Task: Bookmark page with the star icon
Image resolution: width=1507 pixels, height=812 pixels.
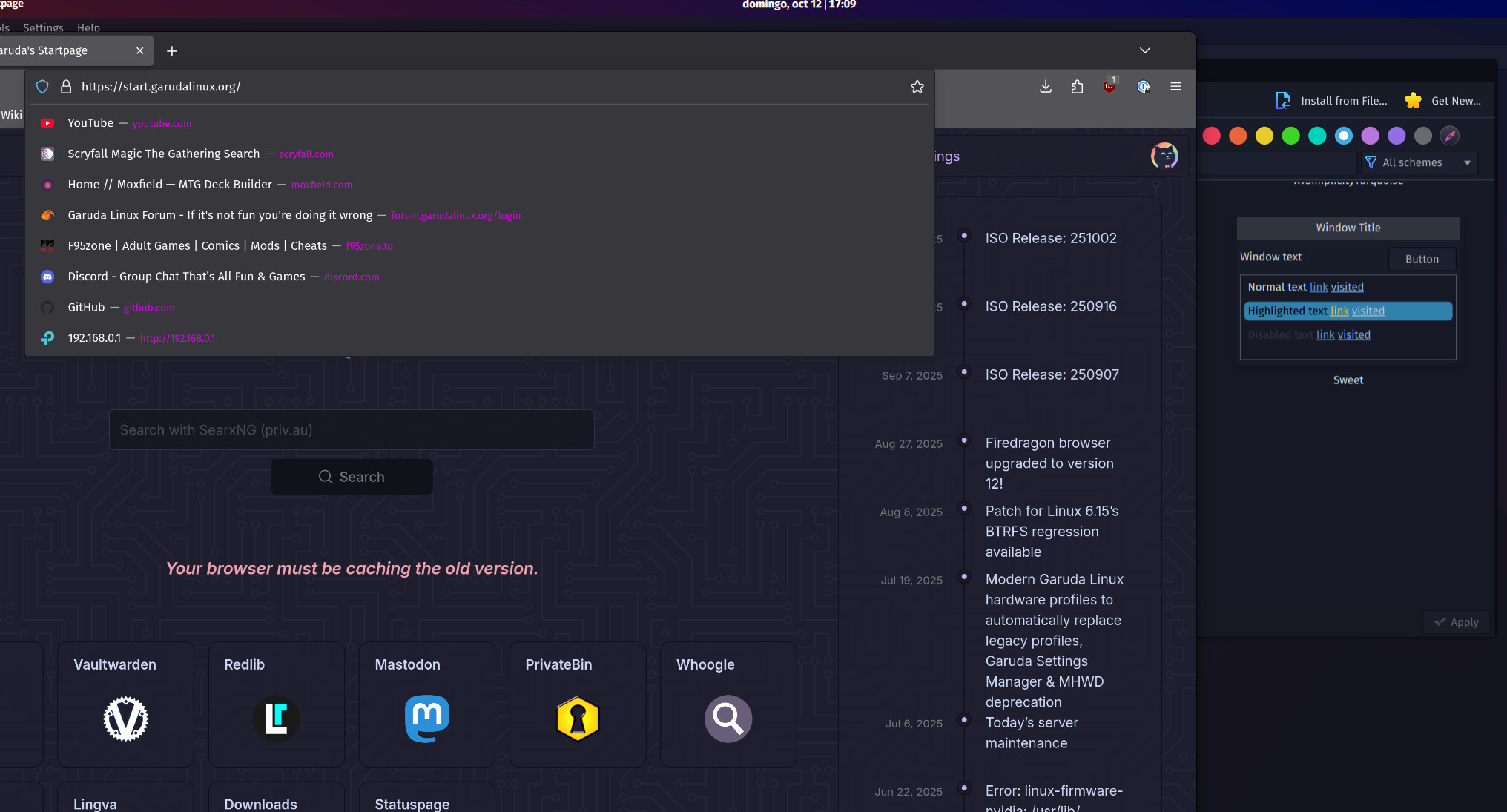Action: click(x=917, y=87)
